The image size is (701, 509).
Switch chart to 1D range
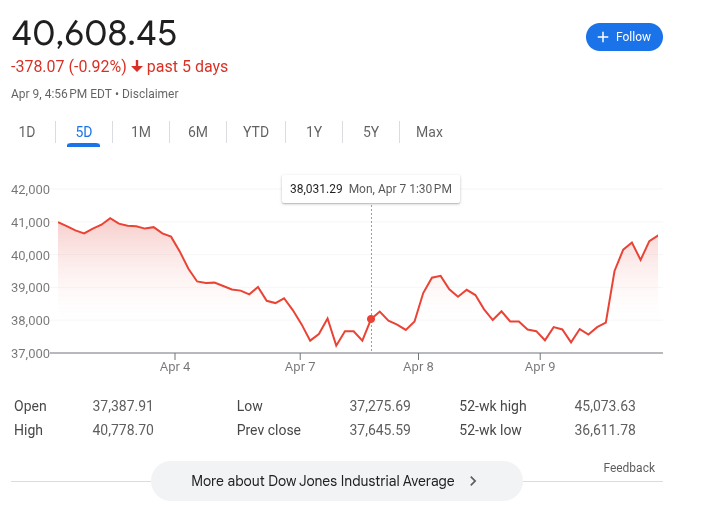tap(27, 132)
